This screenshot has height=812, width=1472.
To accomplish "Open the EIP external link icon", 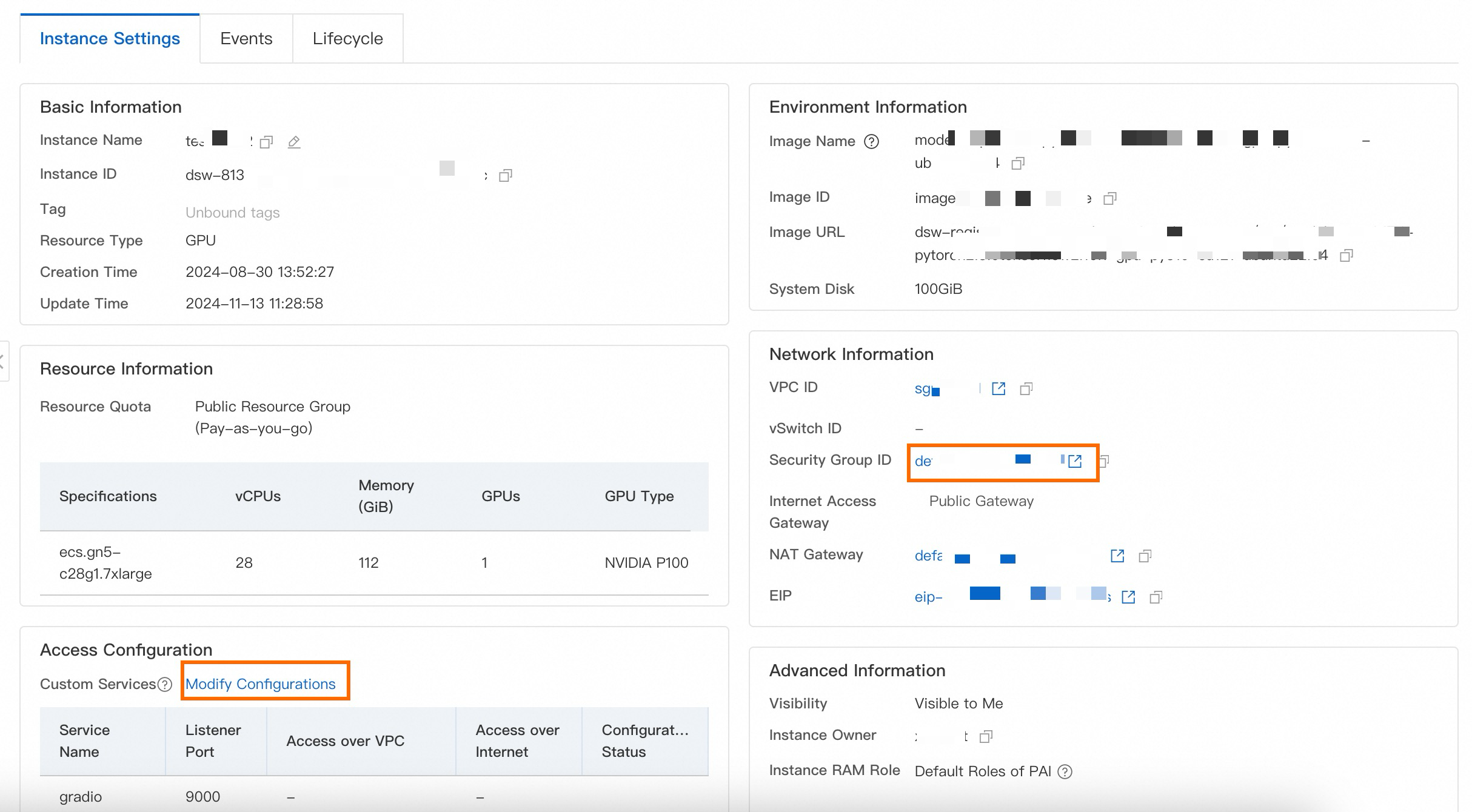I will (1128, 597).
